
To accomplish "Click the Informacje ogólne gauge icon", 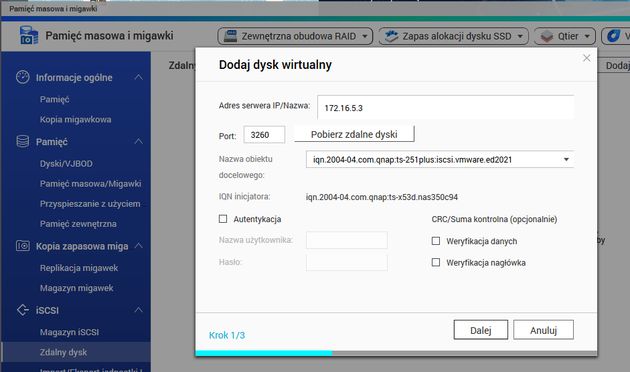I will (22, 77).
